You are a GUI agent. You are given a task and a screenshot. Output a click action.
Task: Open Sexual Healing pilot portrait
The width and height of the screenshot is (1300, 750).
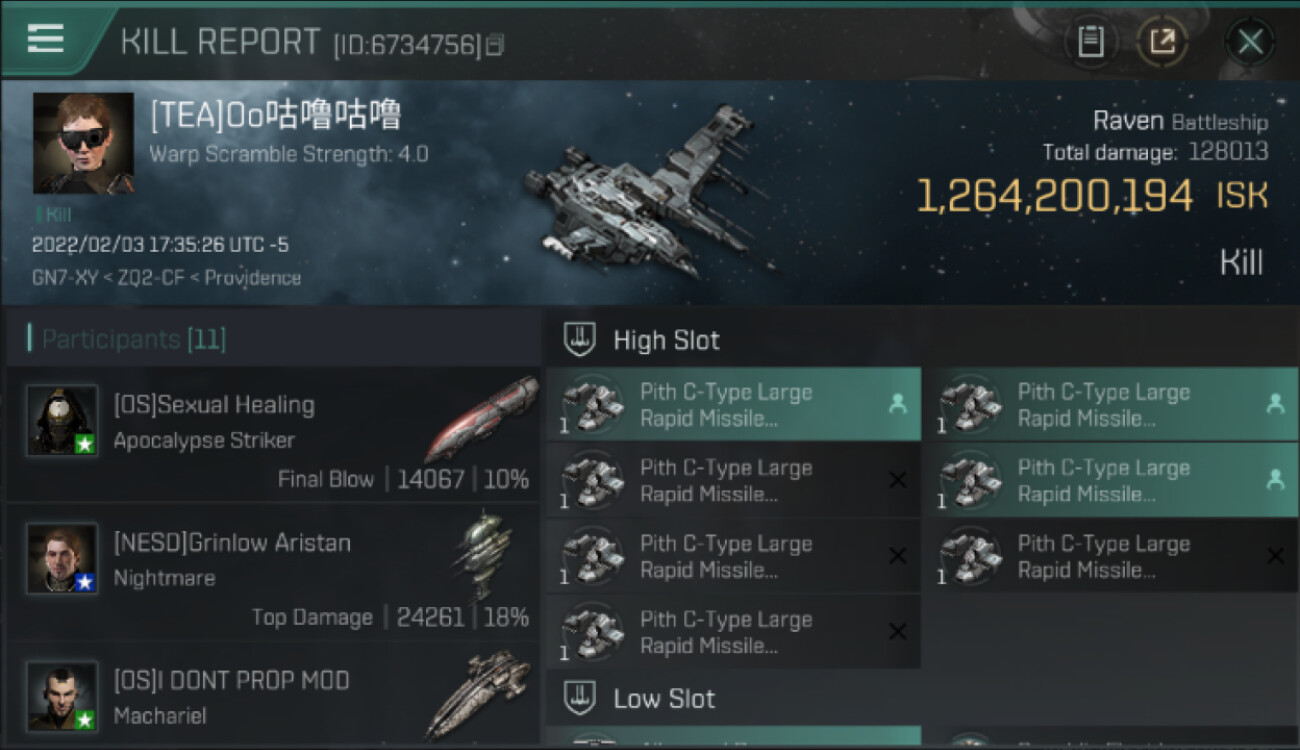coord(62,421)
